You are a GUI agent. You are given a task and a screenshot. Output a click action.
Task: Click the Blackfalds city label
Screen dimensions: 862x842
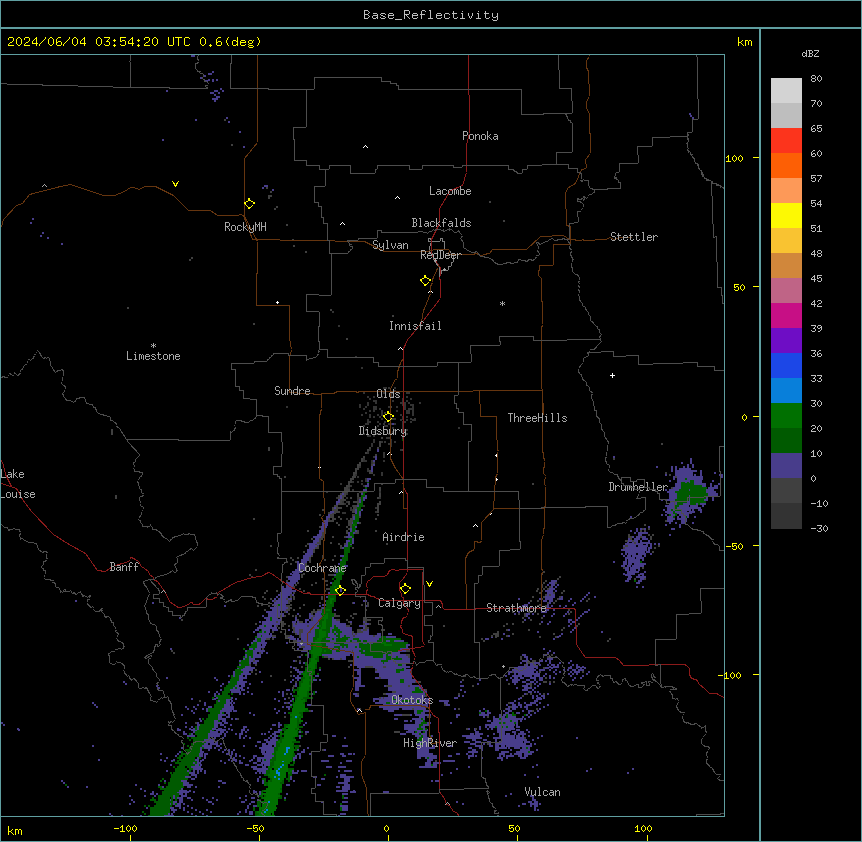(441, 223)
